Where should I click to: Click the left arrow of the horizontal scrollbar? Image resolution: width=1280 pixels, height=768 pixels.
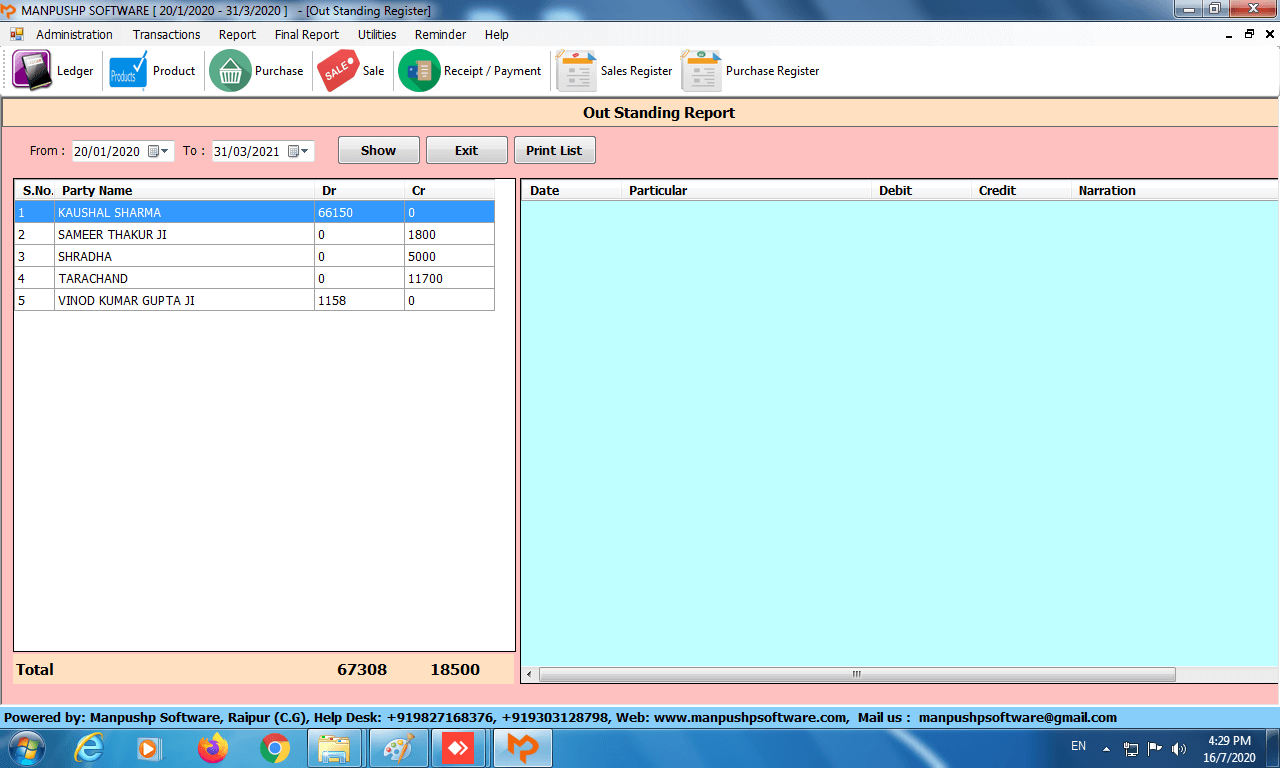coord(529,675)
